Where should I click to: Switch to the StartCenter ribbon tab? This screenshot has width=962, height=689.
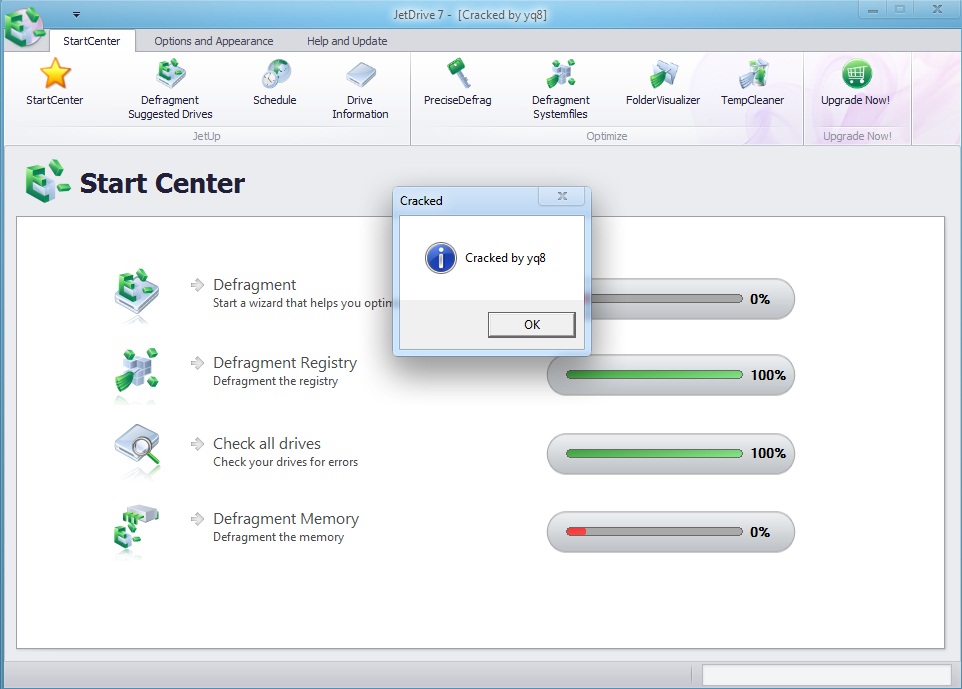pyautogui.click(x=91, y=41)
